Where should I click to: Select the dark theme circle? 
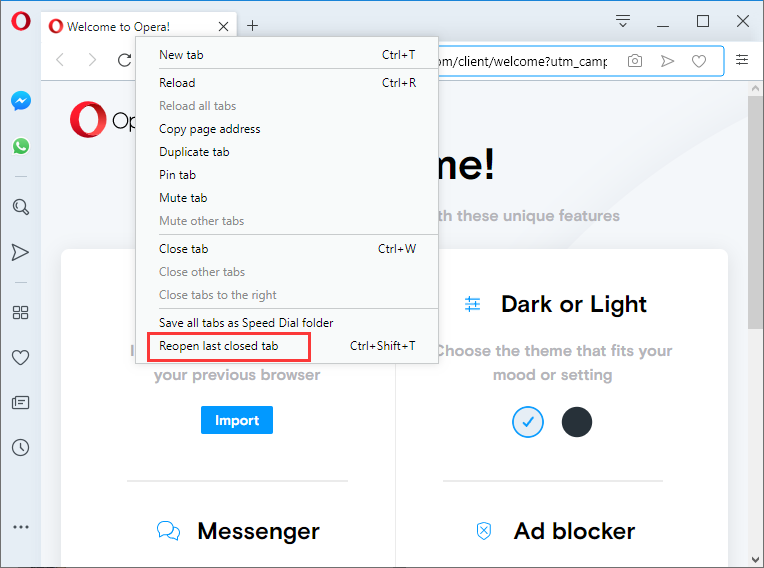[577, 422]
